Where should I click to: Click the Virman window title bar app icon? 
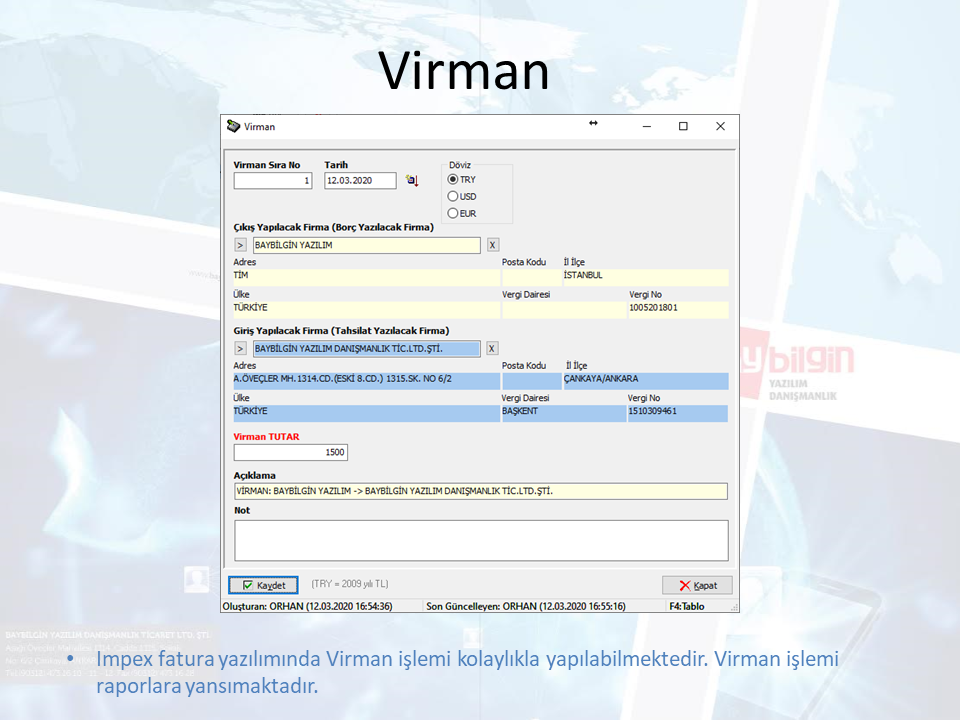(x=233, y=126)
